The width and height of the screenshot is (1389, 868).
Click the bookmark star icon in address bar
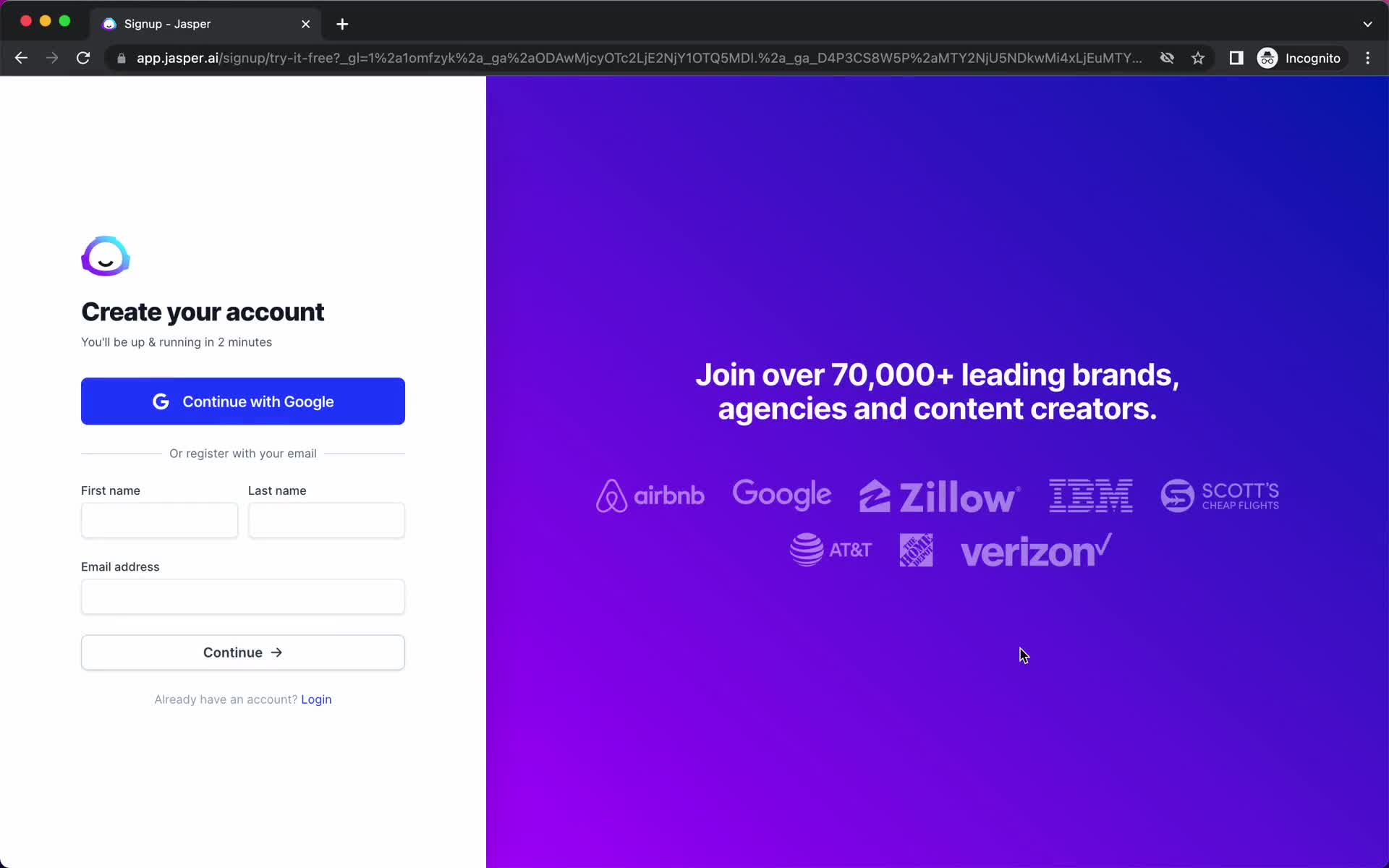point(1198,58)
